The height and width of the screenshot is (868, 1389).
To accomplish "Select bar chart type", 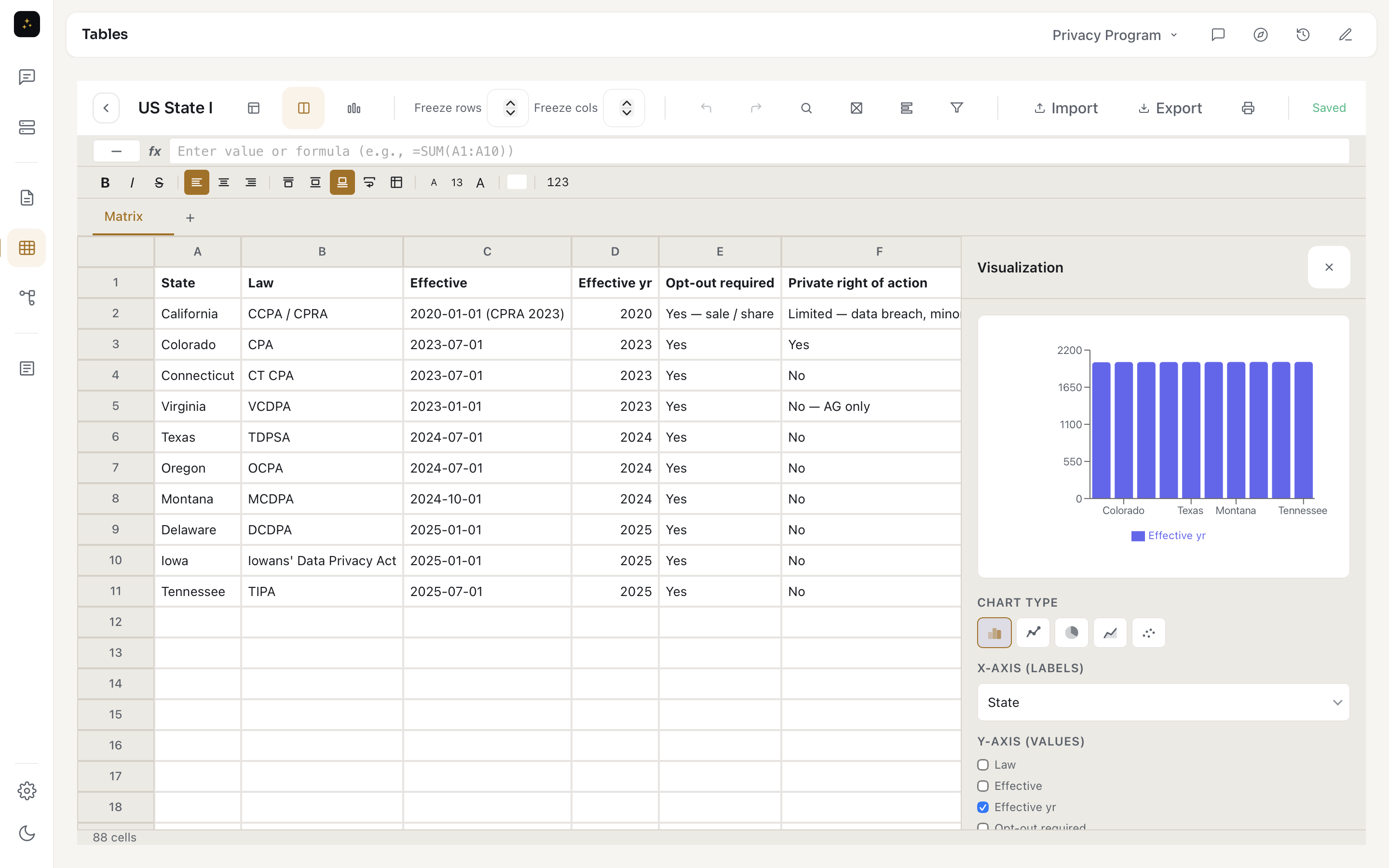I will pos(994,633).
